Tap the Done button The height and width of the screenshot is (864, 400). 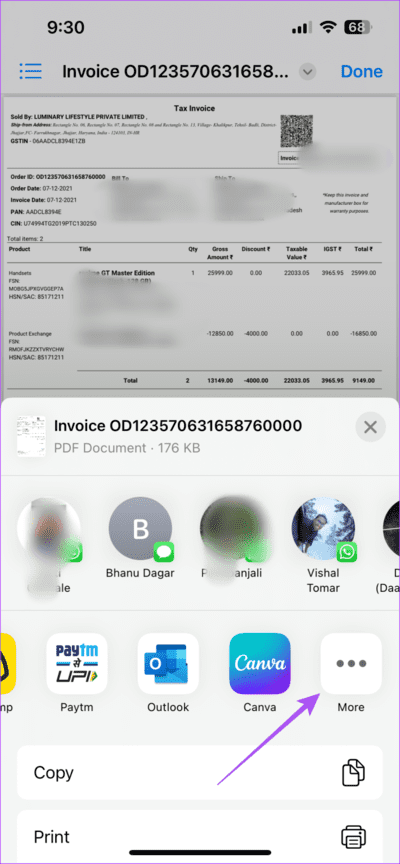pyautogui.click(x=361, y=72)
